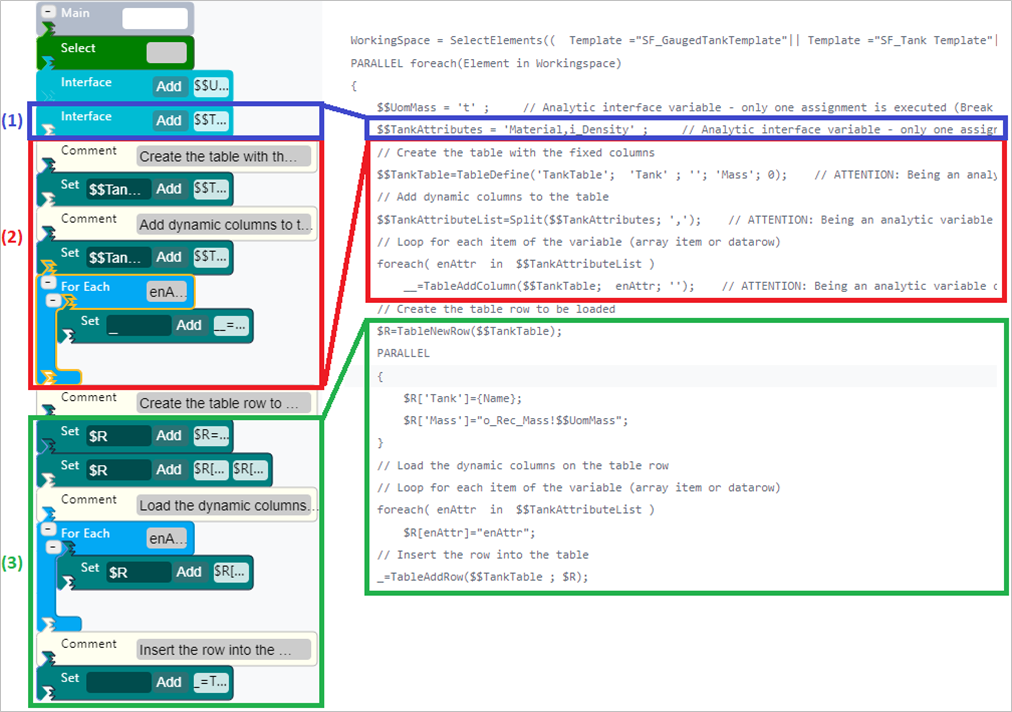Screen dimensions: 1012x712
Task: Click the gray field in the Select block
Action: 166,52
